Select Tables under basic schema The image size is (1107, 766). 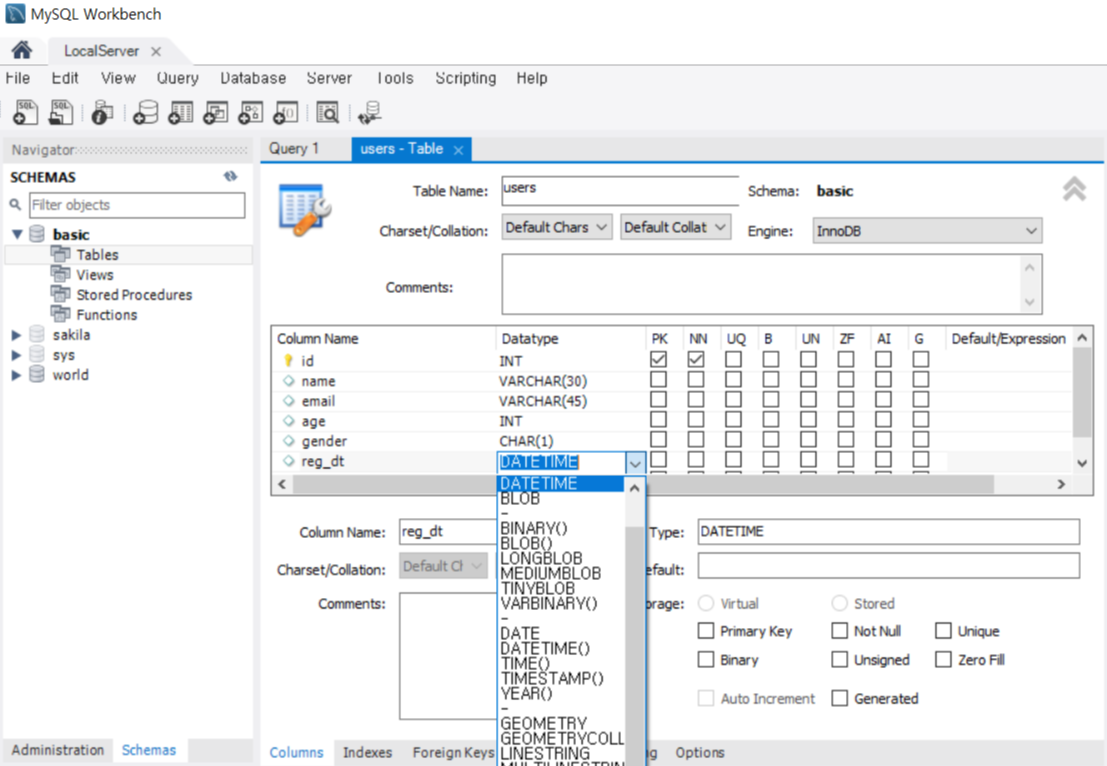(97, 255)
